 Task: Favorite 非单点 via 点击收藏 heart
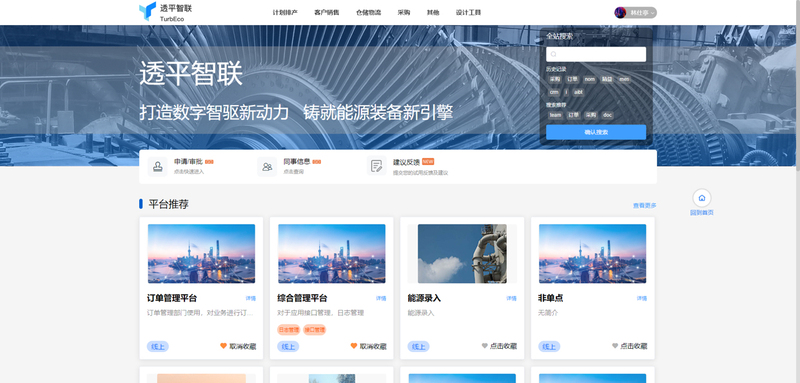coord(615,346)
